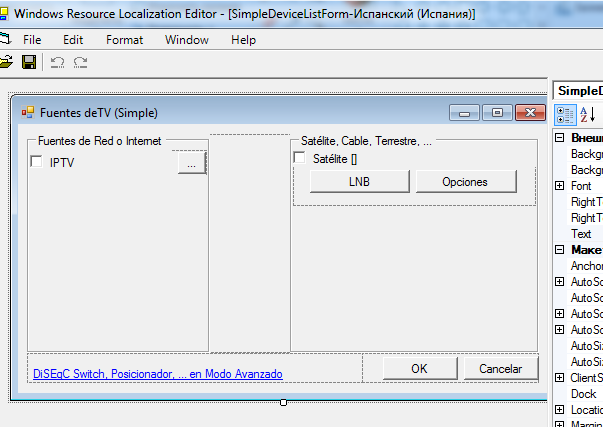Click the ellipsis button next to IPTV
Screen dimensions: 603x427
[191, 163]
